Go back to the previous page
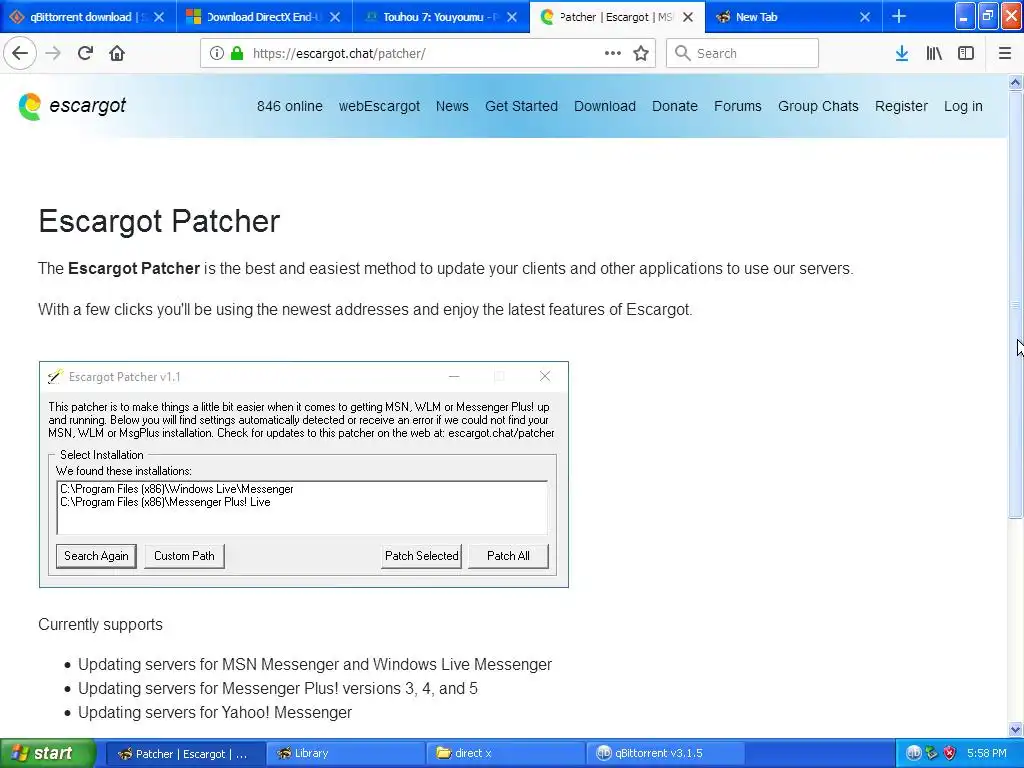The image size is (1024, 768). coord(20,53)
